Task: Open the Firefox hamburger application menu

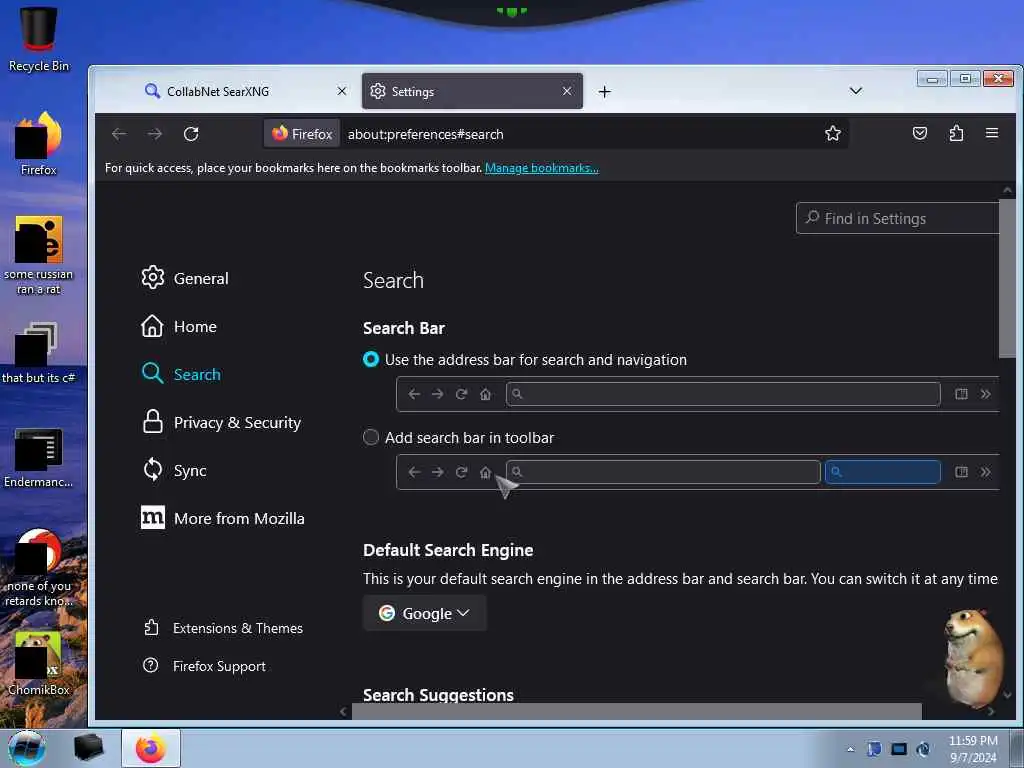Action: point(992,133)
